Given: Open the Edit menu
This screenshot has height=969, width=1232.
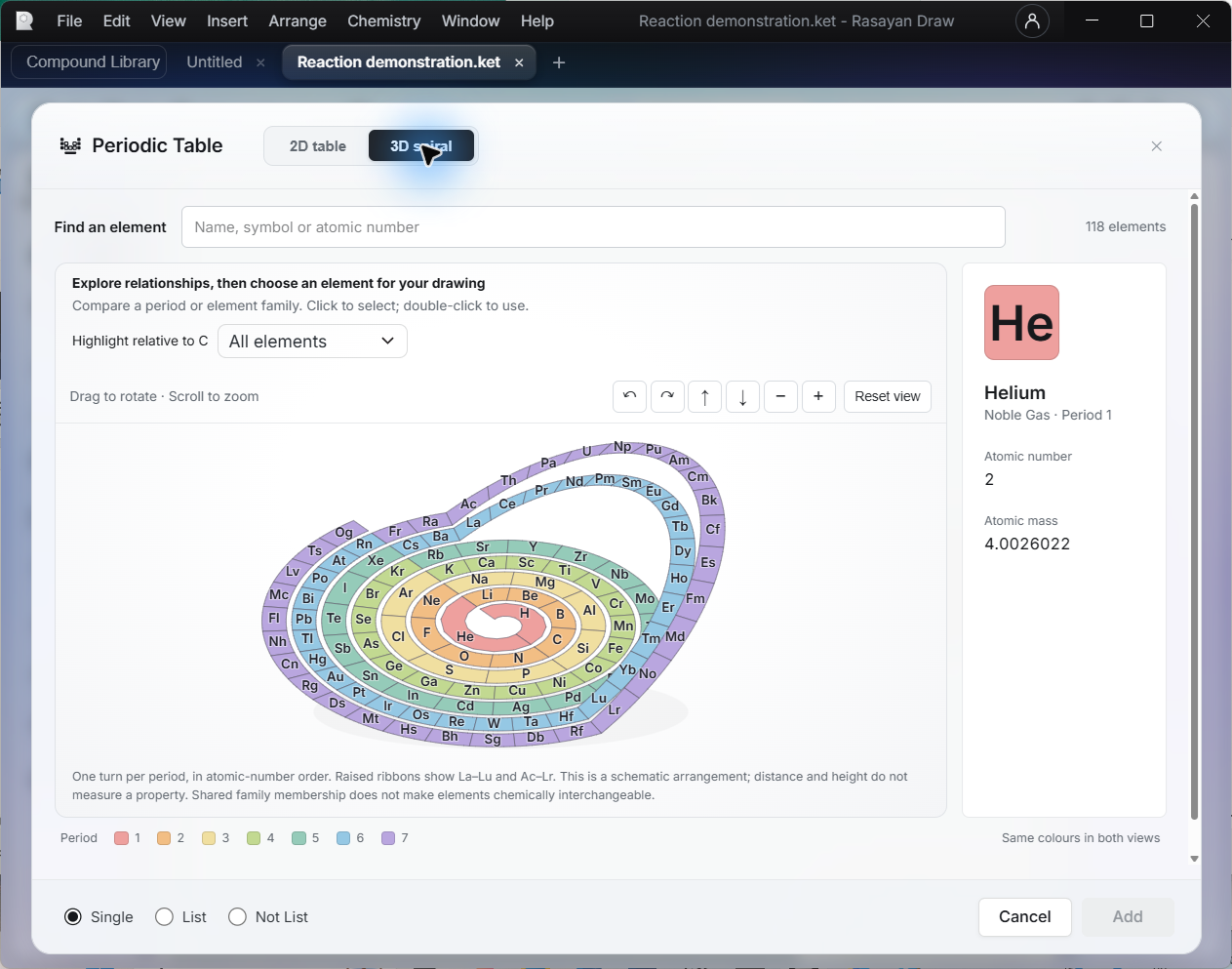Looking at the screenshot, I should coord(117,20).
